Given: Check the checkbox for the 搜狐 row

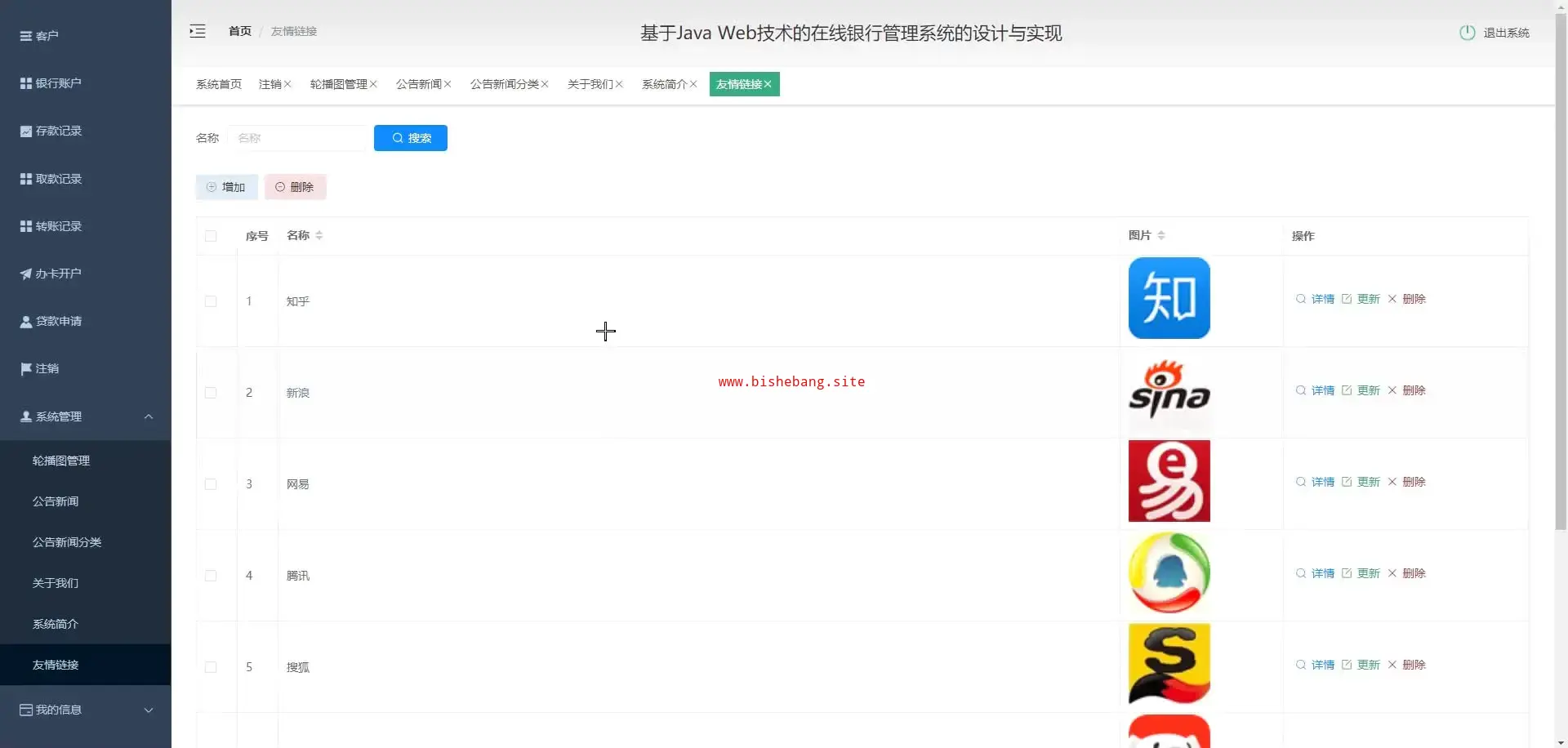Looking at the screenshot, I should click(211, 667).
